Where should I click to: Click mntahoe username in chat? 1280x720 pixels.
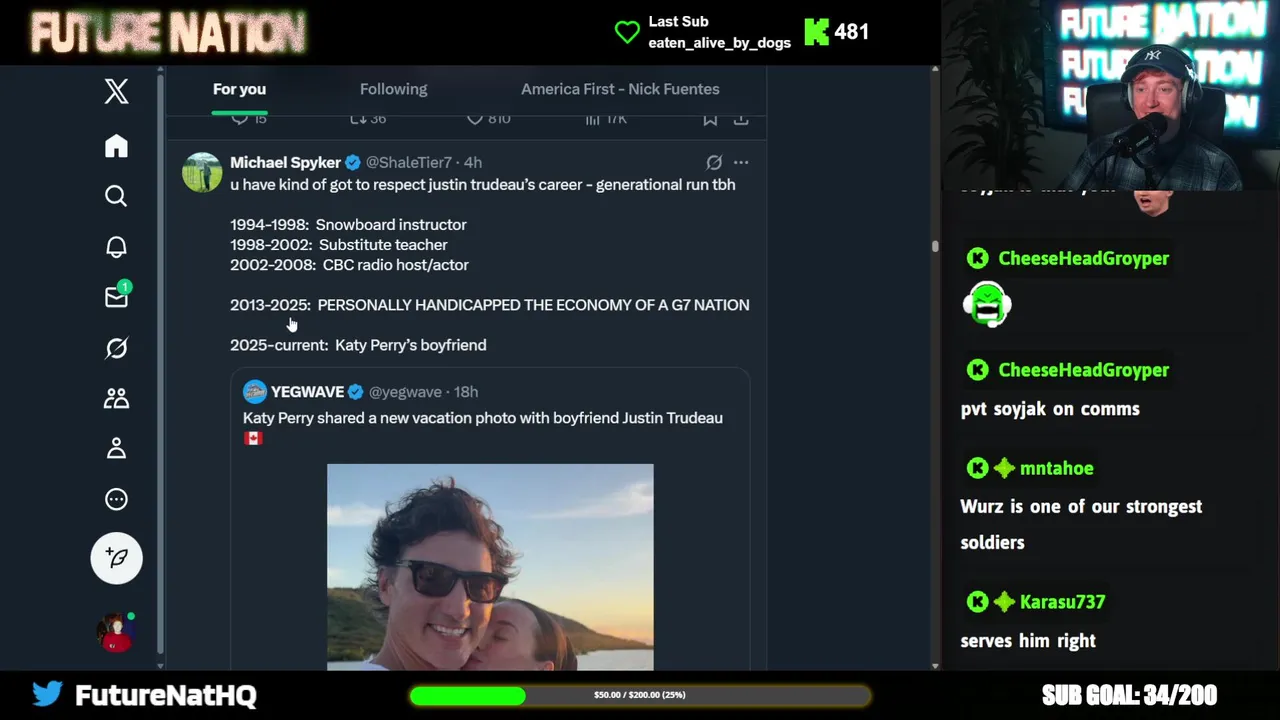1056,468
